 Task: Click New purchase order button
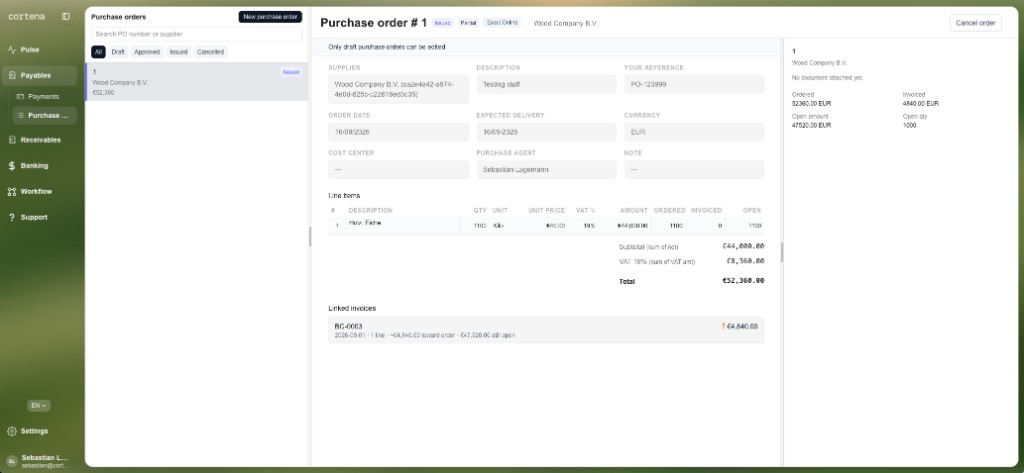point(270,17)
